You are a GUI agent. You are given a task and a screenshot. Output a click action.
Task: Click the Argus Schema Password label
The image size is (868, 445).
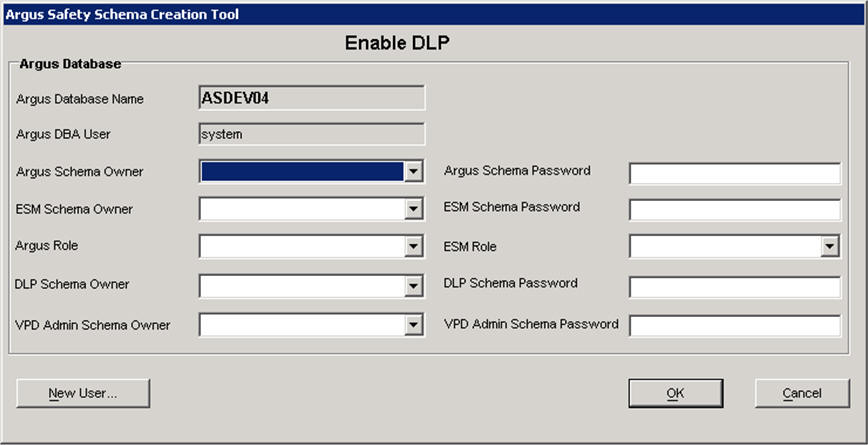pyautogui.click(x=517, y=170)
